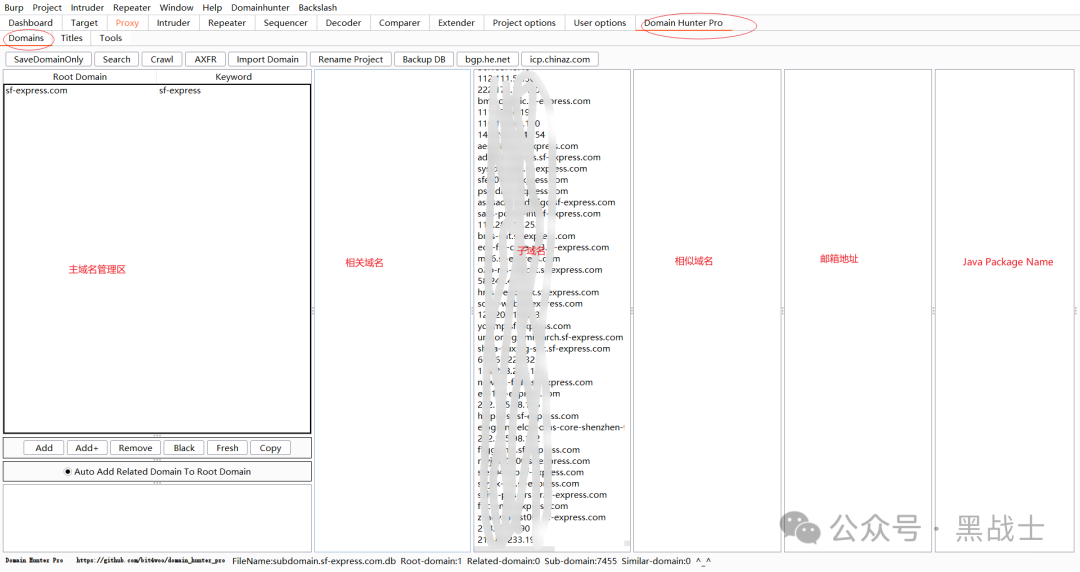Click the Import Domain button
1080x572 pixels.
coord(267,59)
